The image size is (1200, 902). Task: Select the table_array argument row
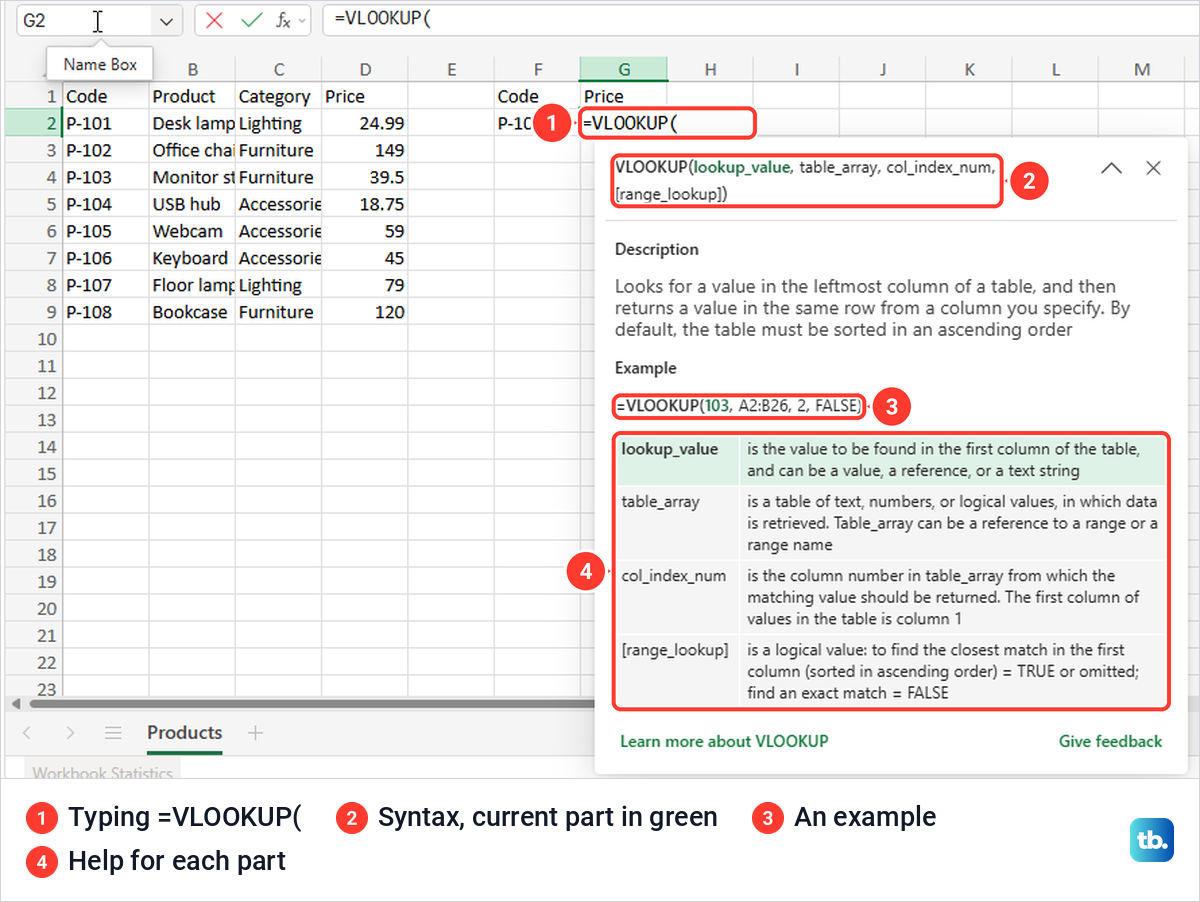pyautogui.click(x=890, y=523)
